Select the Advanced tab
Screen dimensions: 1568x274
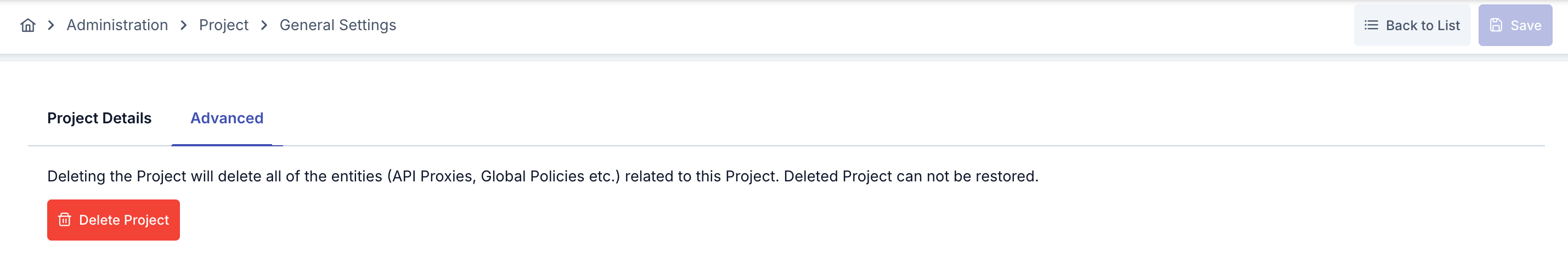227,118
